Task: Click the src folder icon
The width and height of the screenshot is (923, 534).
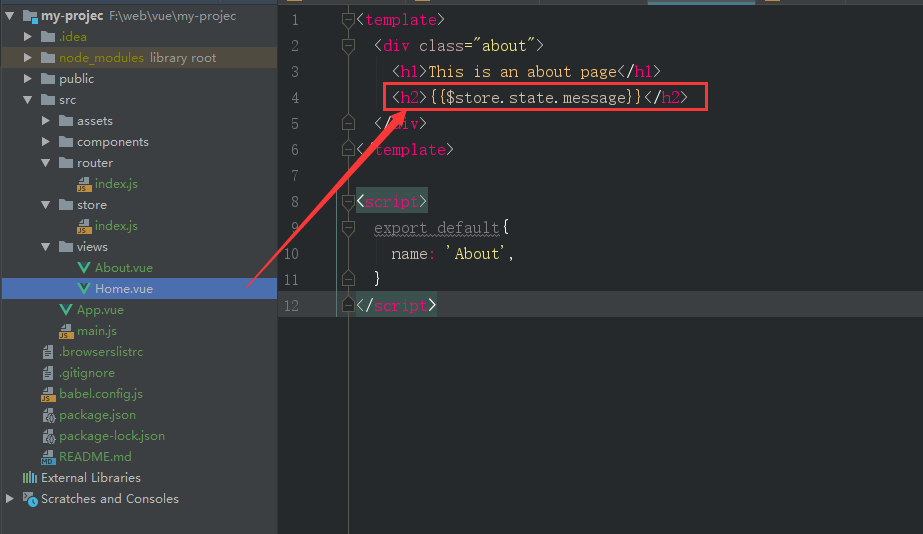Action: [x=48, y=99]
